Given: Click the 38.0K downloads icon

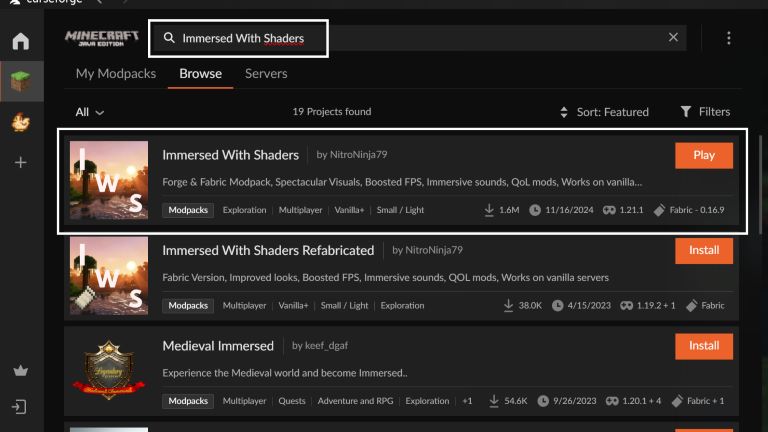Looking at the screenshot, I should click(x=508, y=306).
